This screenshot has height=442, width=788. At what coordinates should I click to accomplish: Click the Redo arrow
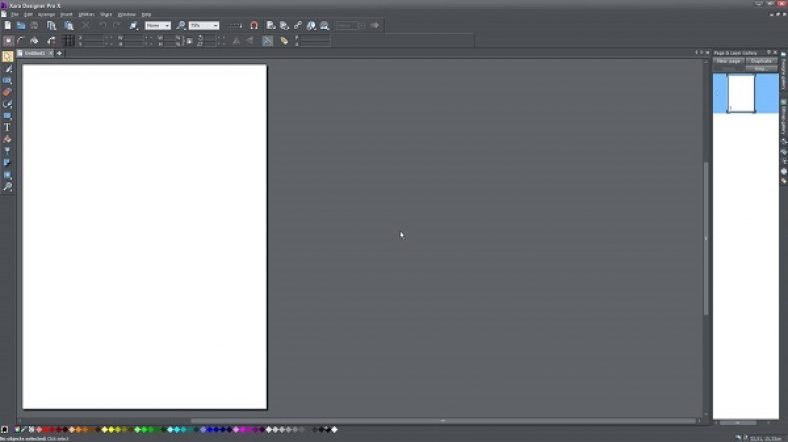117,25
